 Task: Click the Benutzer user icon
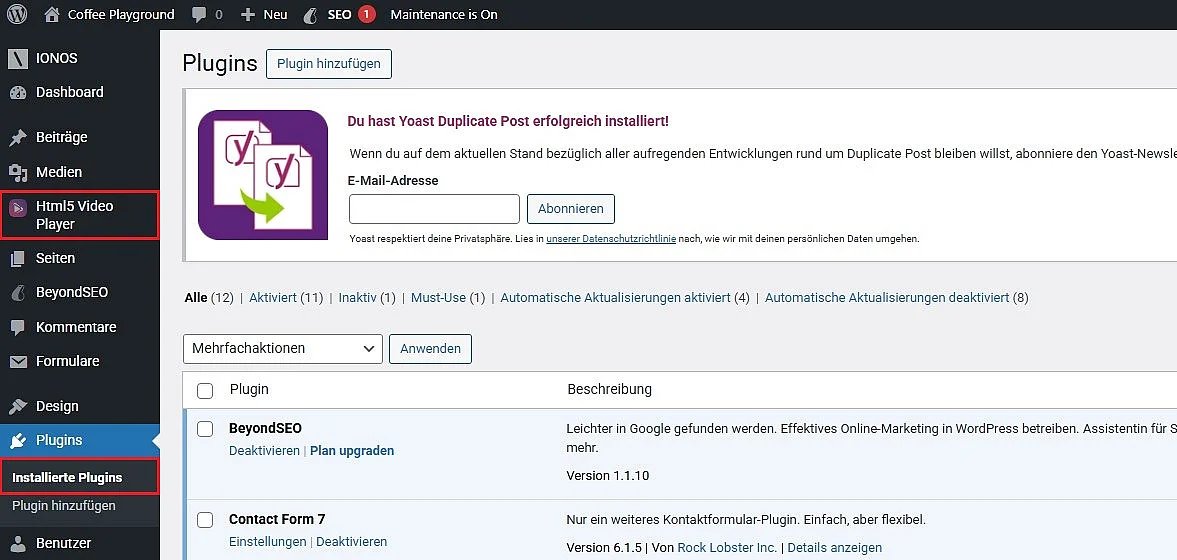[x=18, y=543]
